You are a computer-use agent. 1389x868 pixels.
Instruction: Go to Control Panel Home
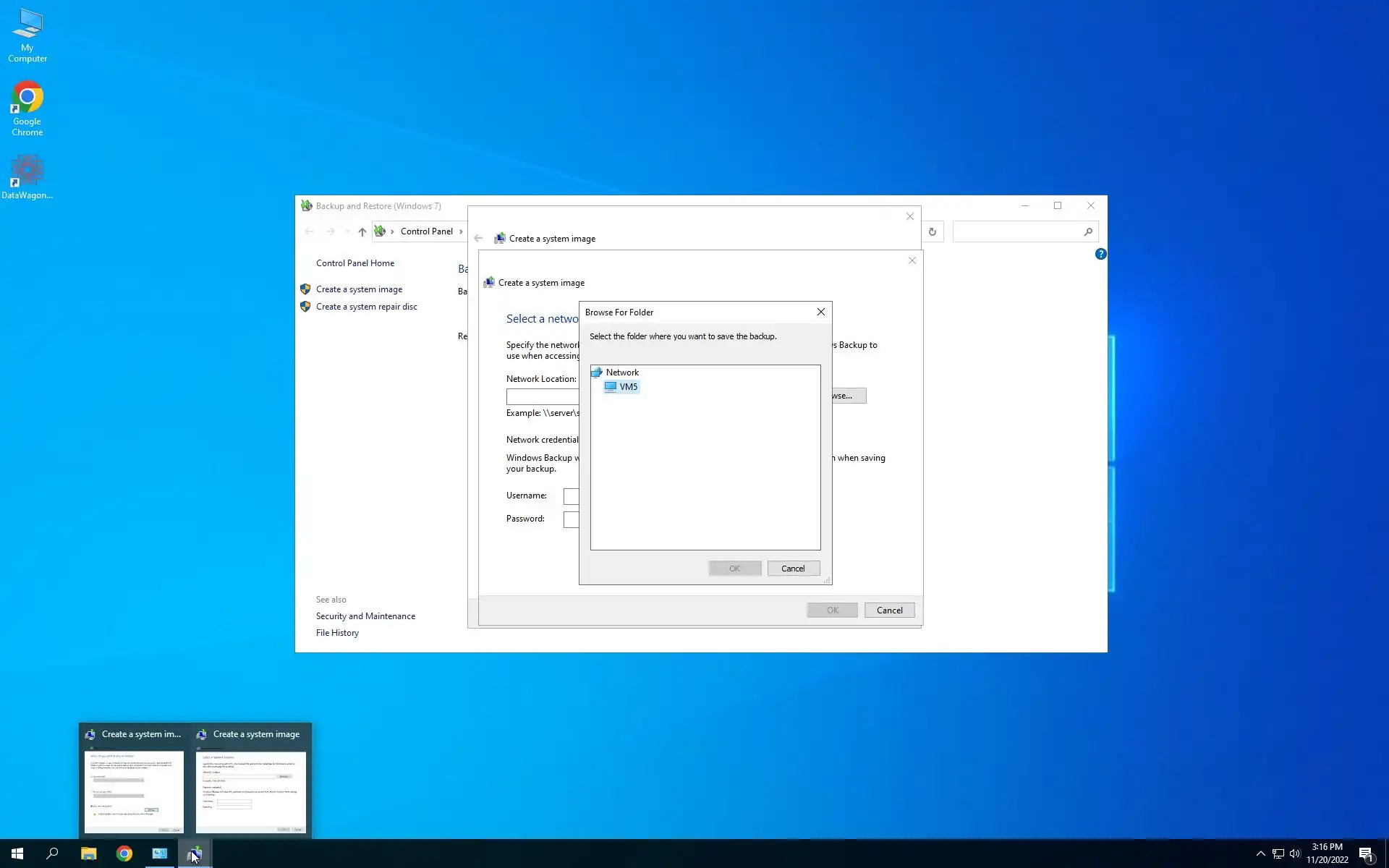pyautogui.click(x=354, y=263)
